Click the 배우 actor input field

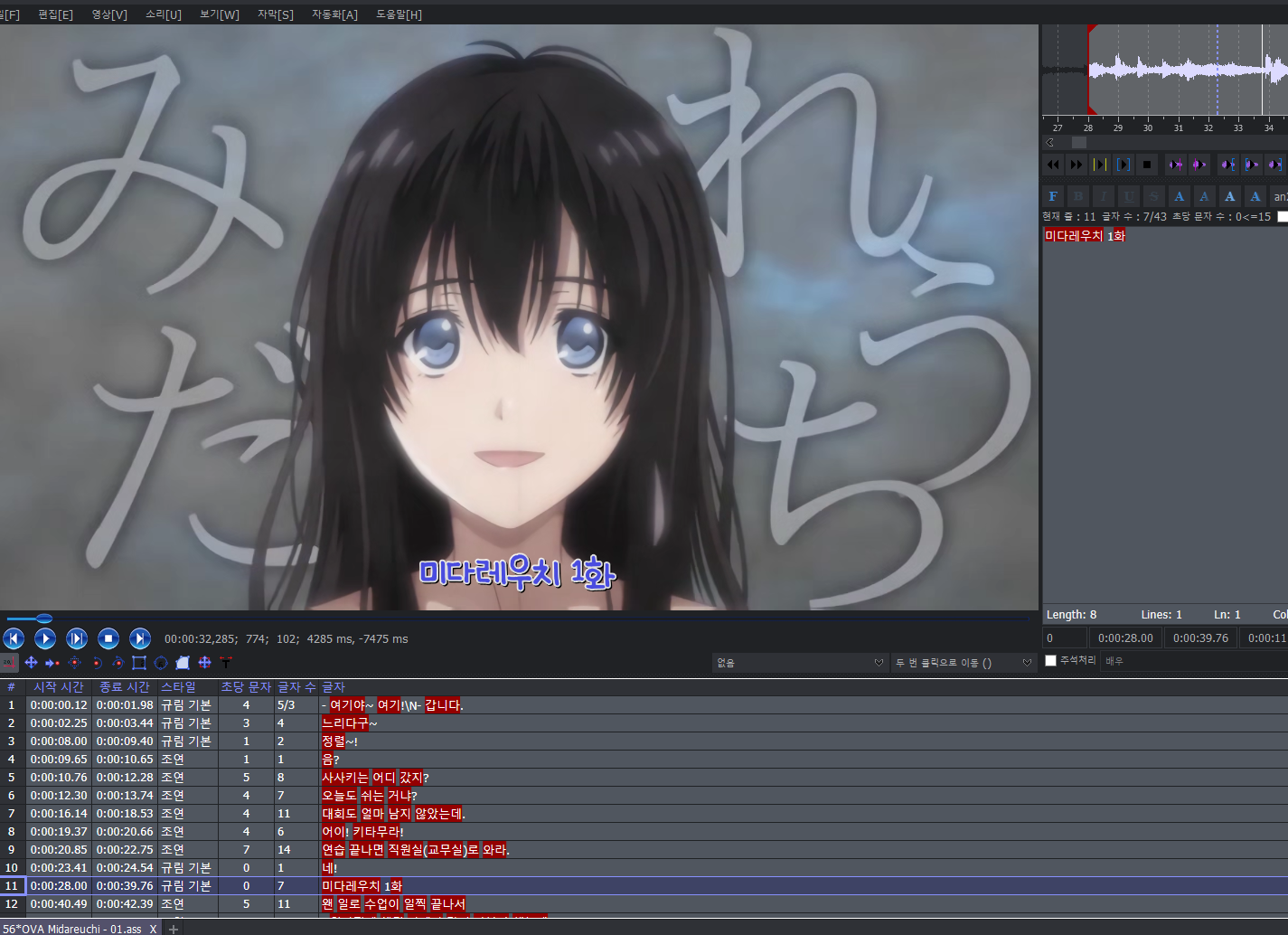point(1195,661)
